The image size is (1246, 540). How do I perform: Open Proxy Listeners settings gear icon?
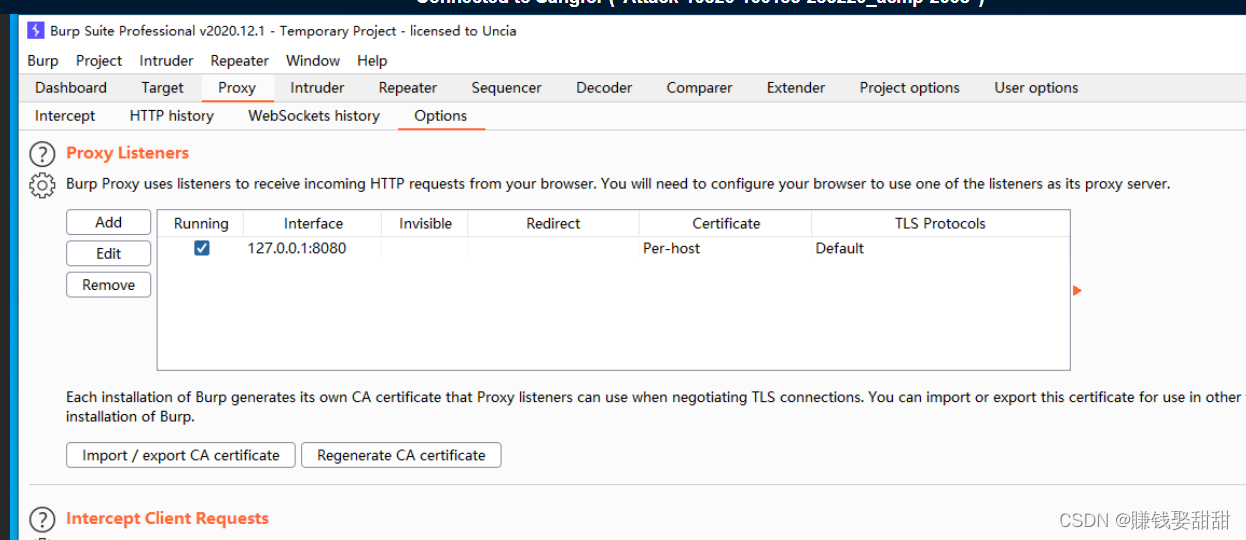pos(42,185)
